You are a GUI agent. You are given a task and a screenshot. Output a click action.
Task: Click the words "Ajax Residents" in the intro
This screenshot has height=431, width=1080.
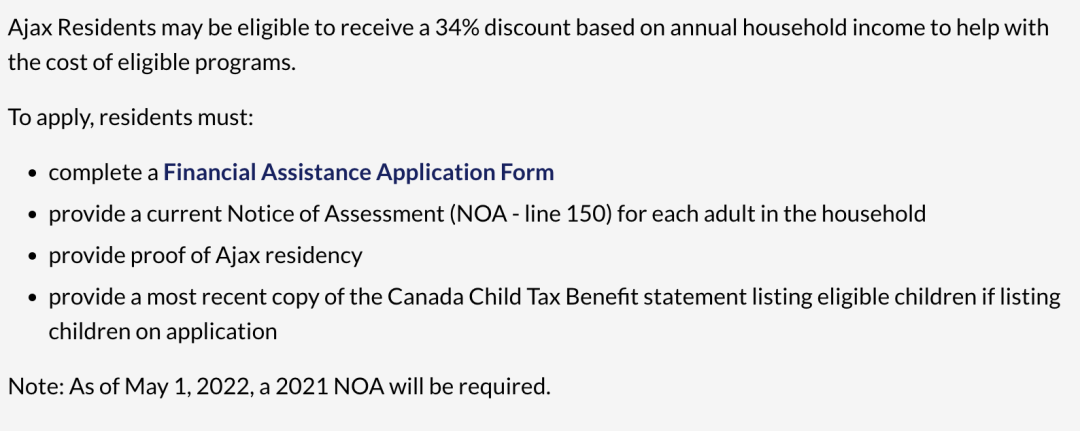tap(82, 29)
